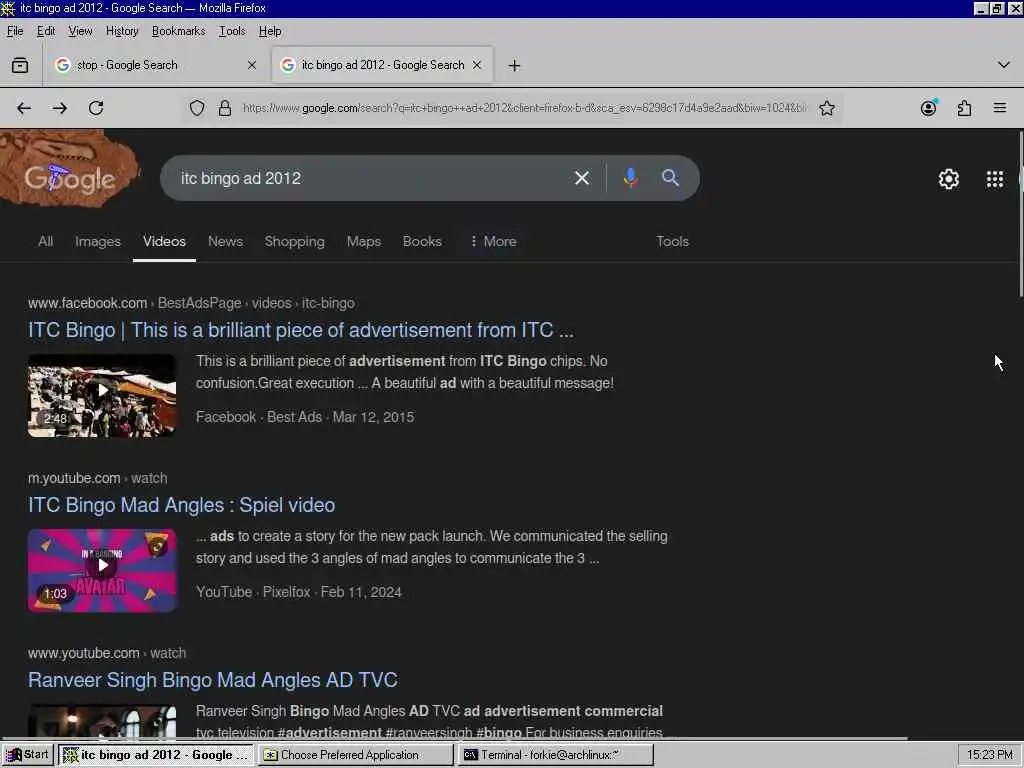Open Google quick settings gear icon
The height and width of the screenshot is (768, 1024).
click(949, 179)
